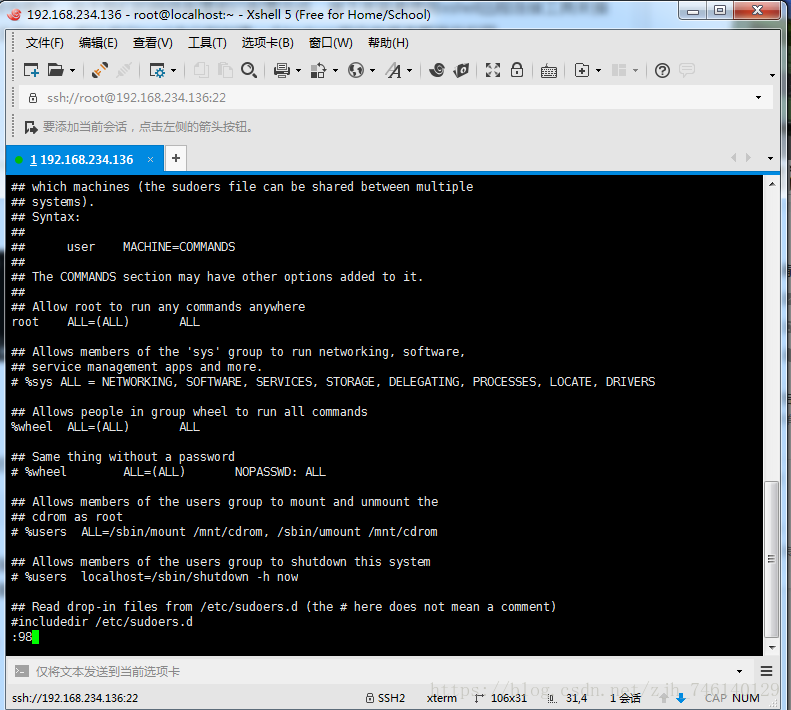Close the 192.168.234.136 tab
Image resolution: width=791 pixels, height=710 pixels.
tap(150, 159)
